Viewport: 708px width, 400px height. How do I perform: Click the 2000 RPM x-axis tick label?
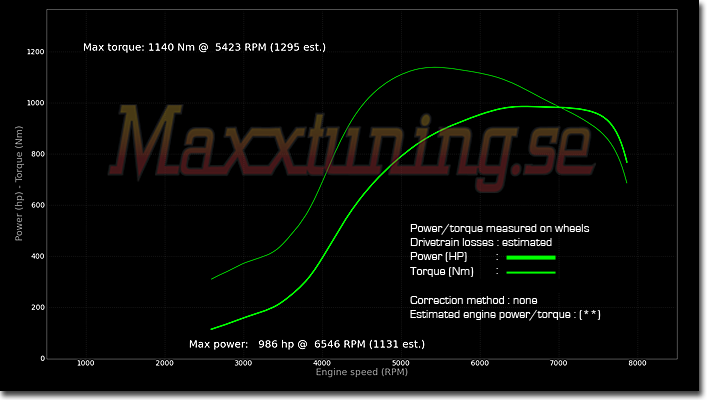[164, 363]
